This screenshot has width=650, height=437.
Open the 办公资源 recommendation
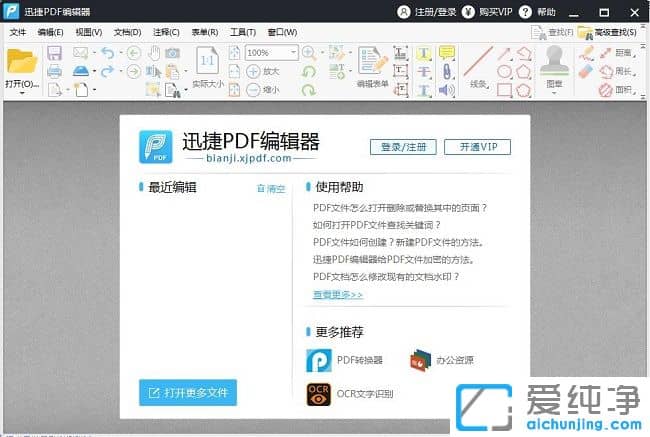pyautogui.click(x=442, y=360)
